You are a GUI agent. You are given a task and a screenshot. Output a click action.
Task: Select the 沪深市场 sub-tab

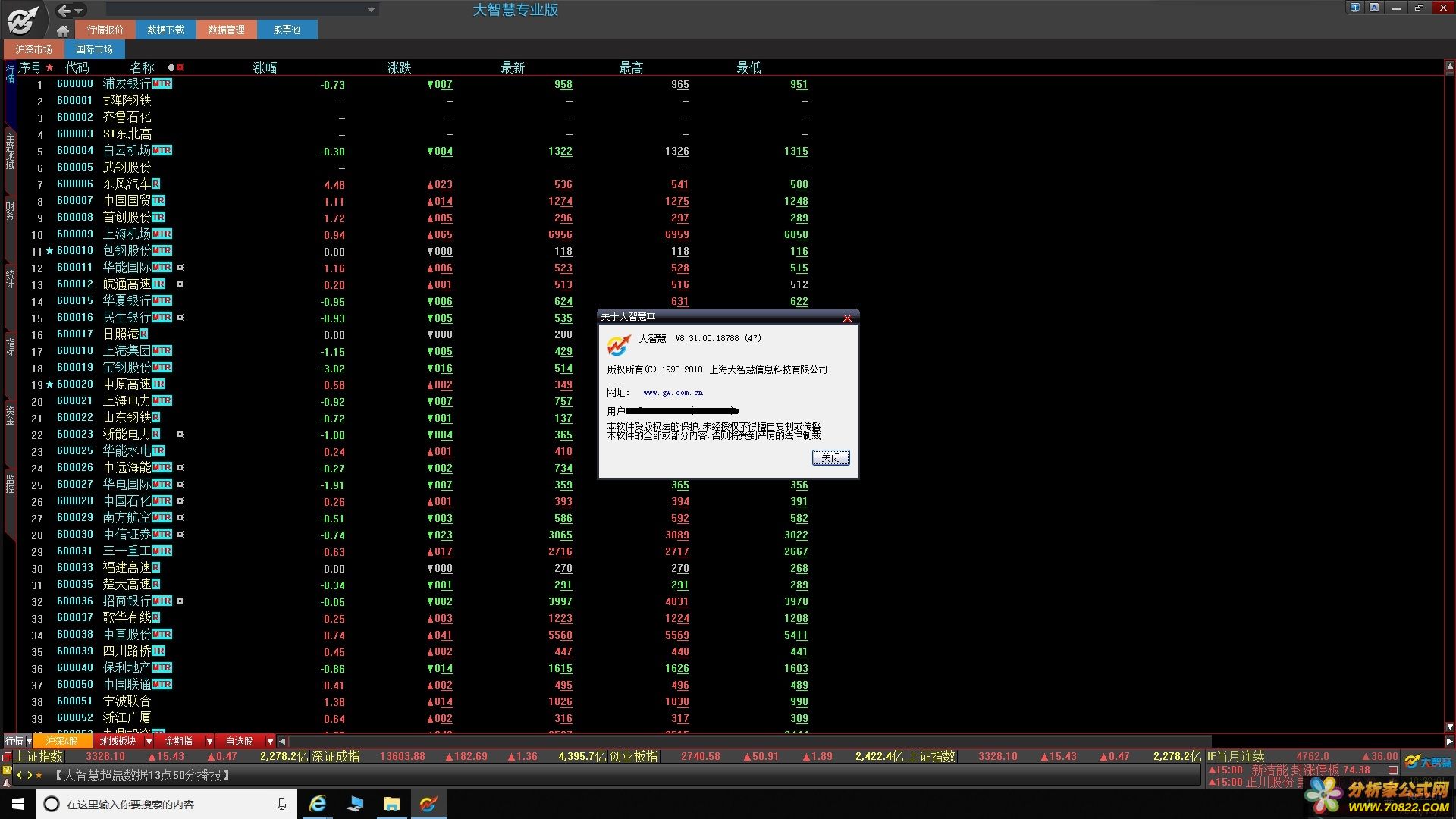tap(34, 49)
